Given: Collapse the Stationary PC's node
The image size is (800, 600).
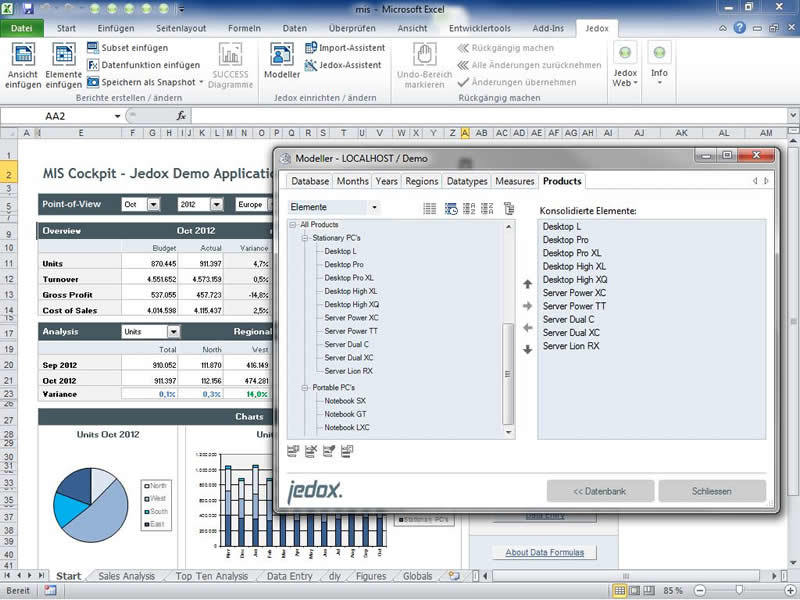Looking at the screenshot, I should (305, 238).
